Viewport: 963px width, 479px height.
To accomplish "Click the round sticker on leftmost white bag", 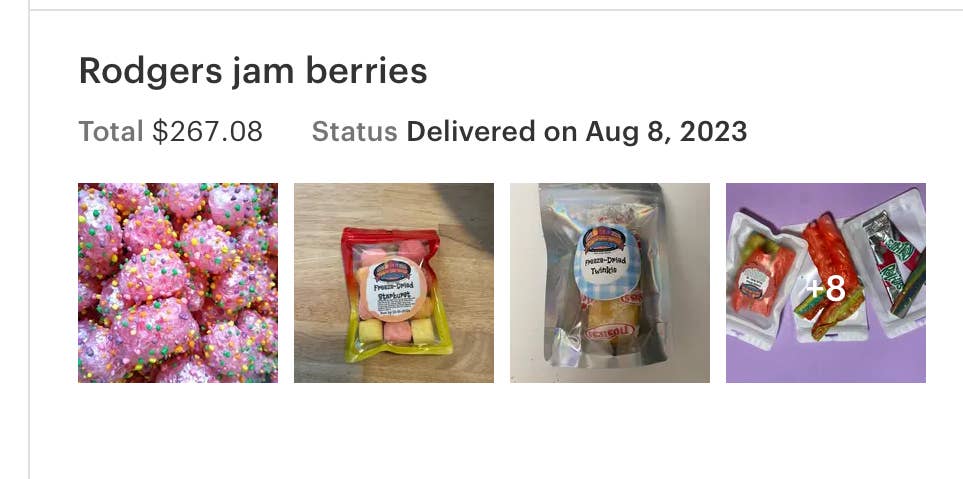I will [x=754, y=282].
